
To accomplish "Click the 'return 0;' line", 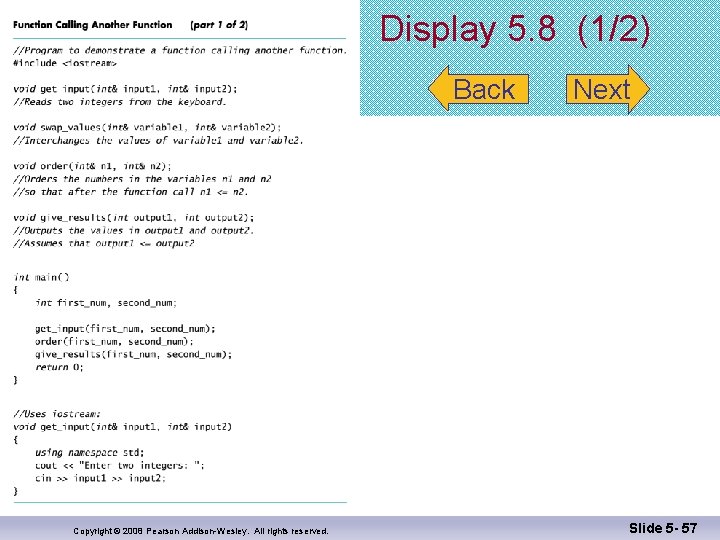I will [59, 367].
